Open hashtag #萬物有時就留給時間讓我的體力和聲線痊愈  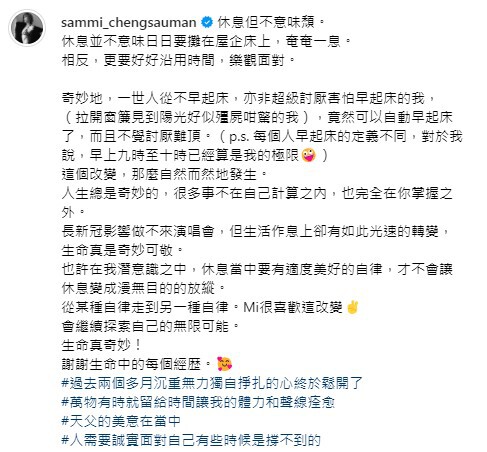(x=198, y=402)
